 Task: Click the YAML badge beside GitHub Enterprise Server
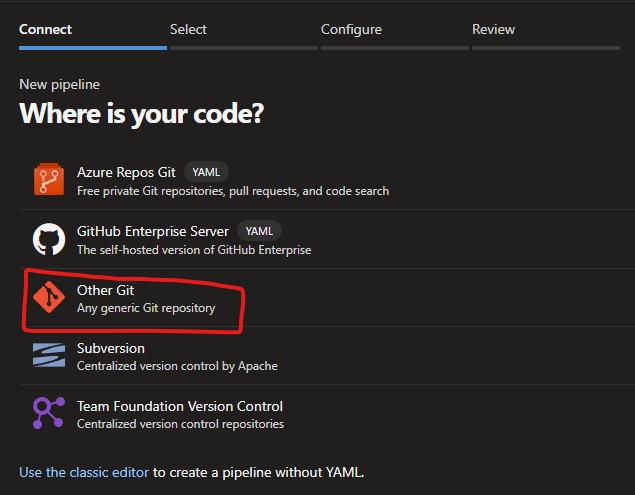coord(259,231)
